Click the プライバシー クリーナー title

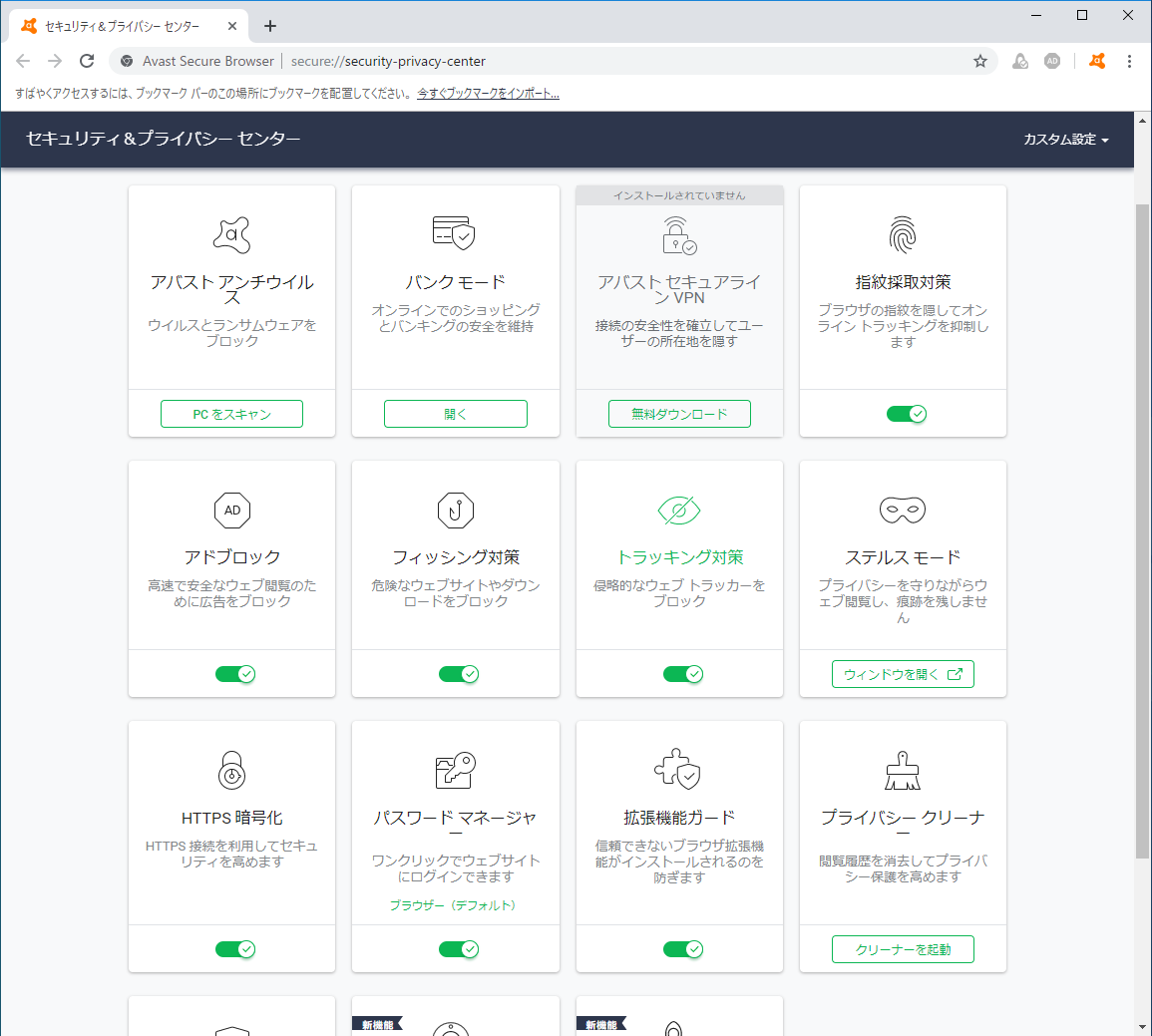pyautogui.click(x=903, y=825)
